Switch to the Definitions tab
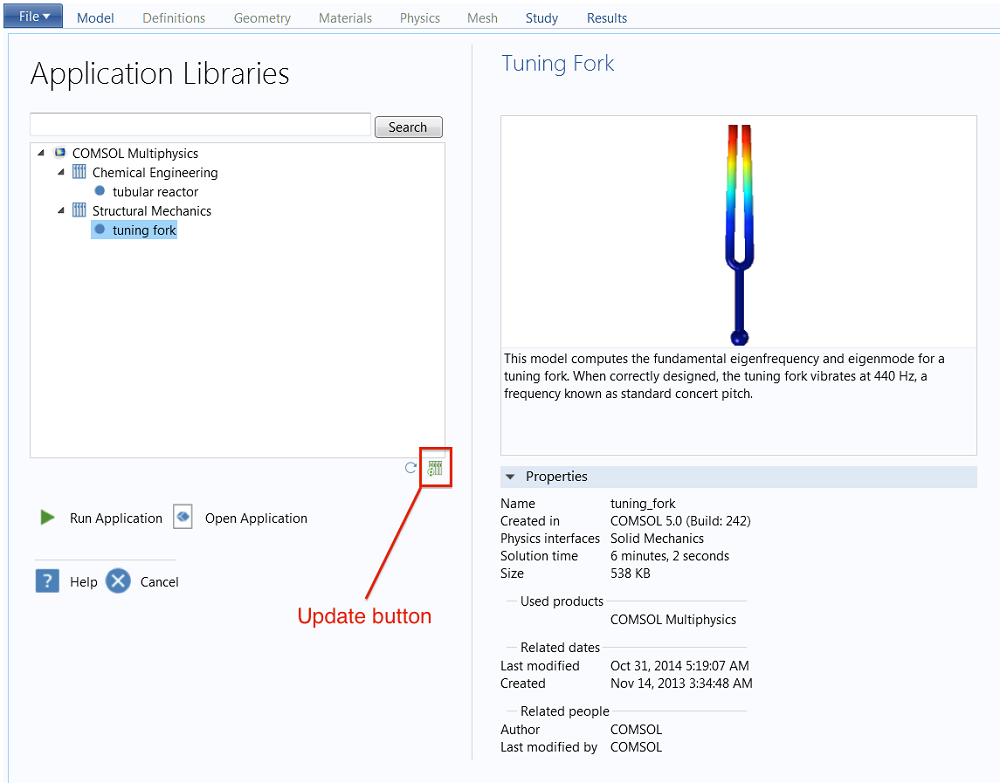1000x783 pixels. point(173,18)
